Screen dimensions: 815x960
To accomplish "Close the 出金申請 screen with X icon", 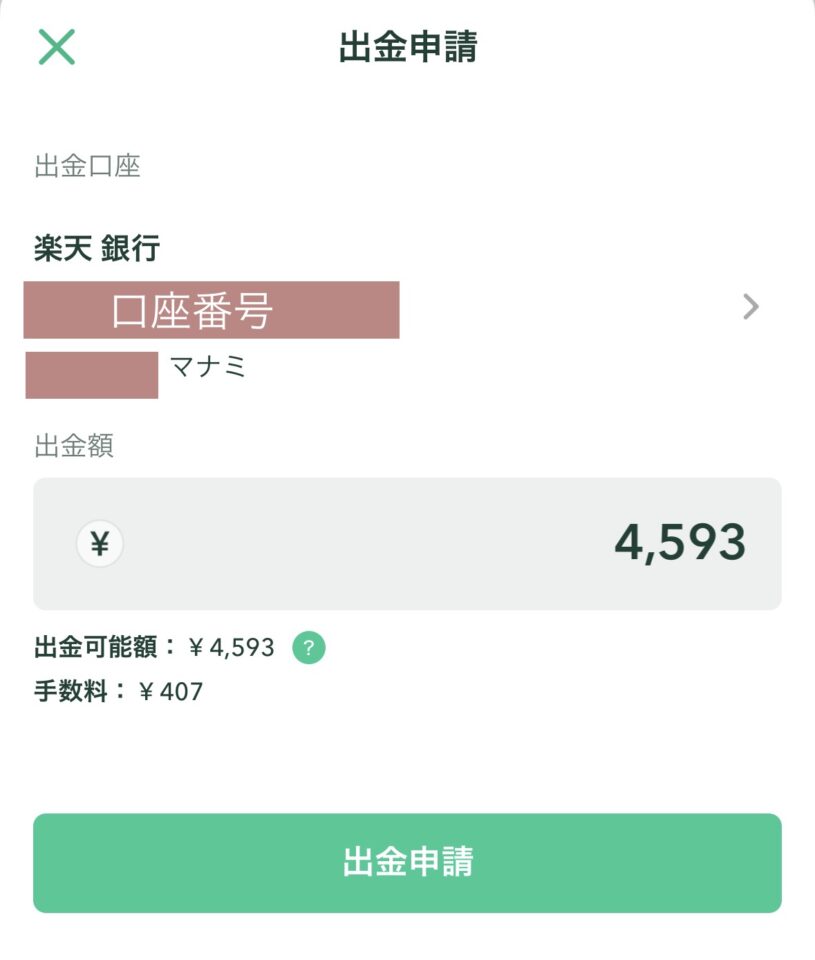I will tap(56, 47).
